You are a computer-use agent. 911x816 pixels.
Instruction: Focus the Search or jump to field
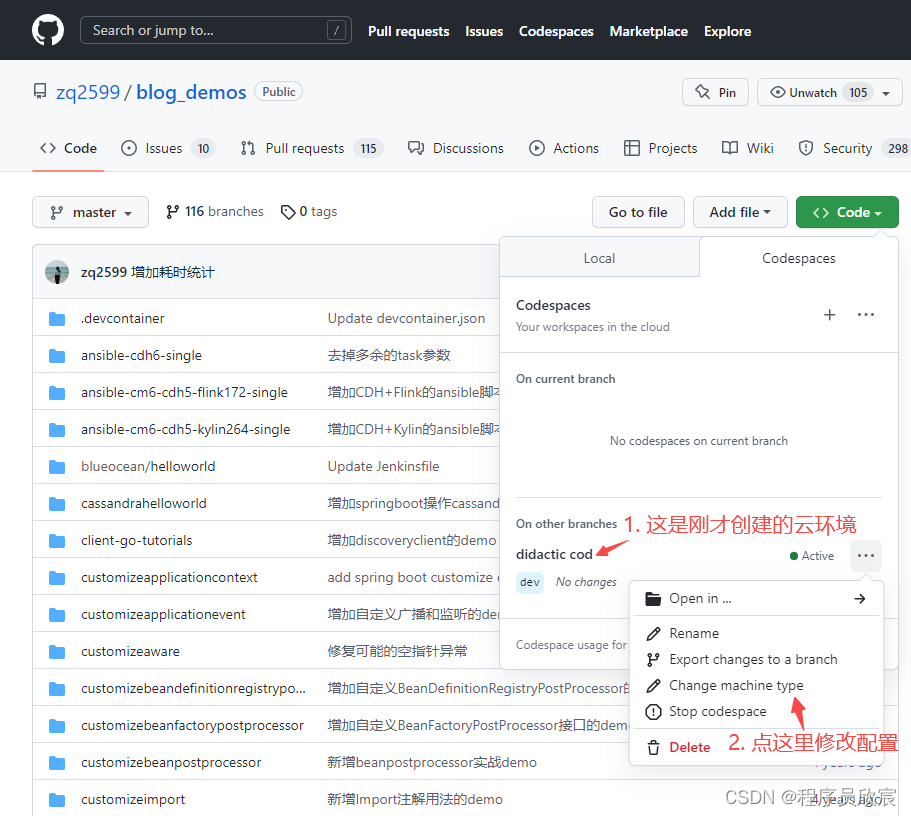coord(216,30)
